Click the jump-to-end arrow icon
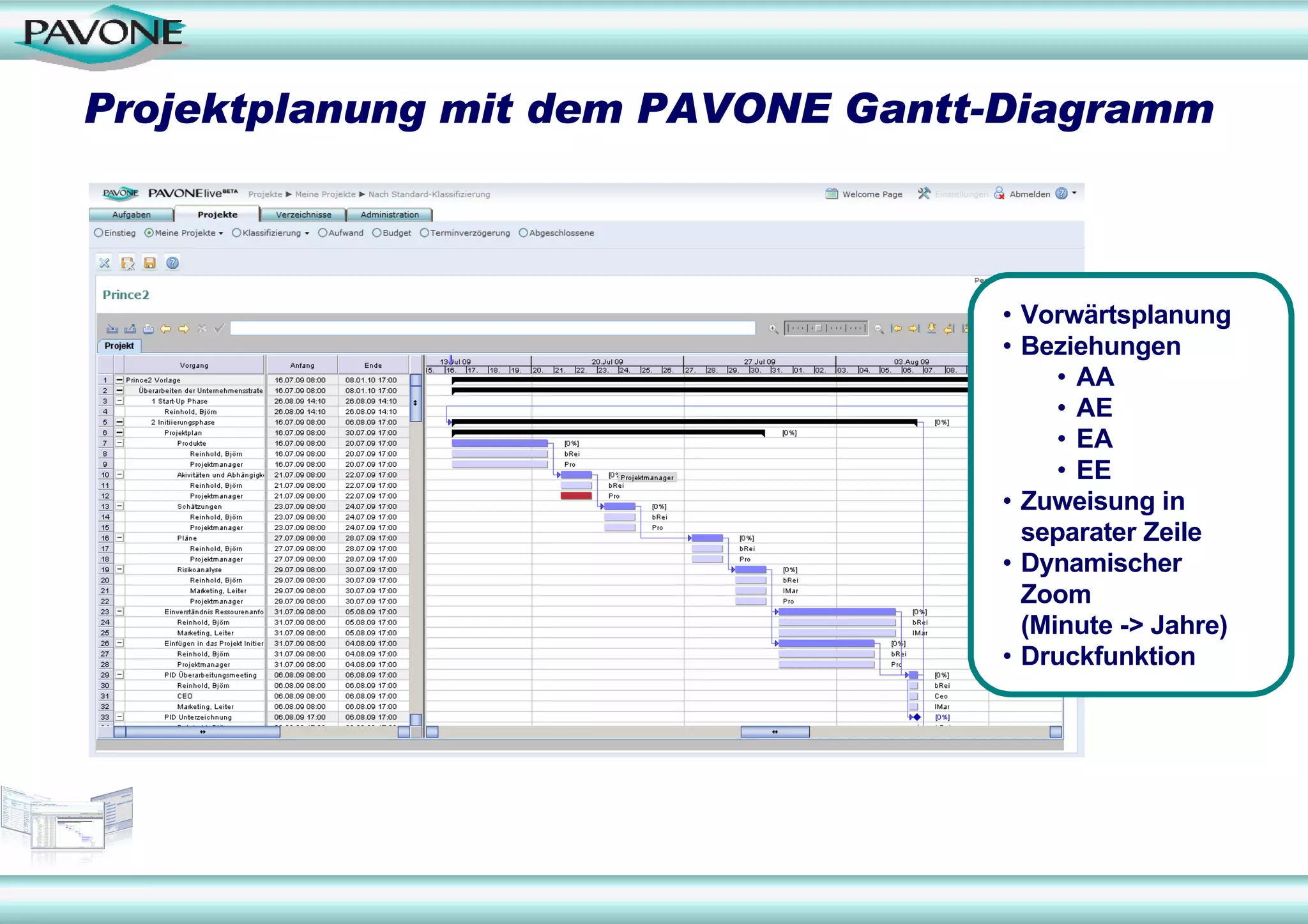1308x924 pixels. (914, 329)
